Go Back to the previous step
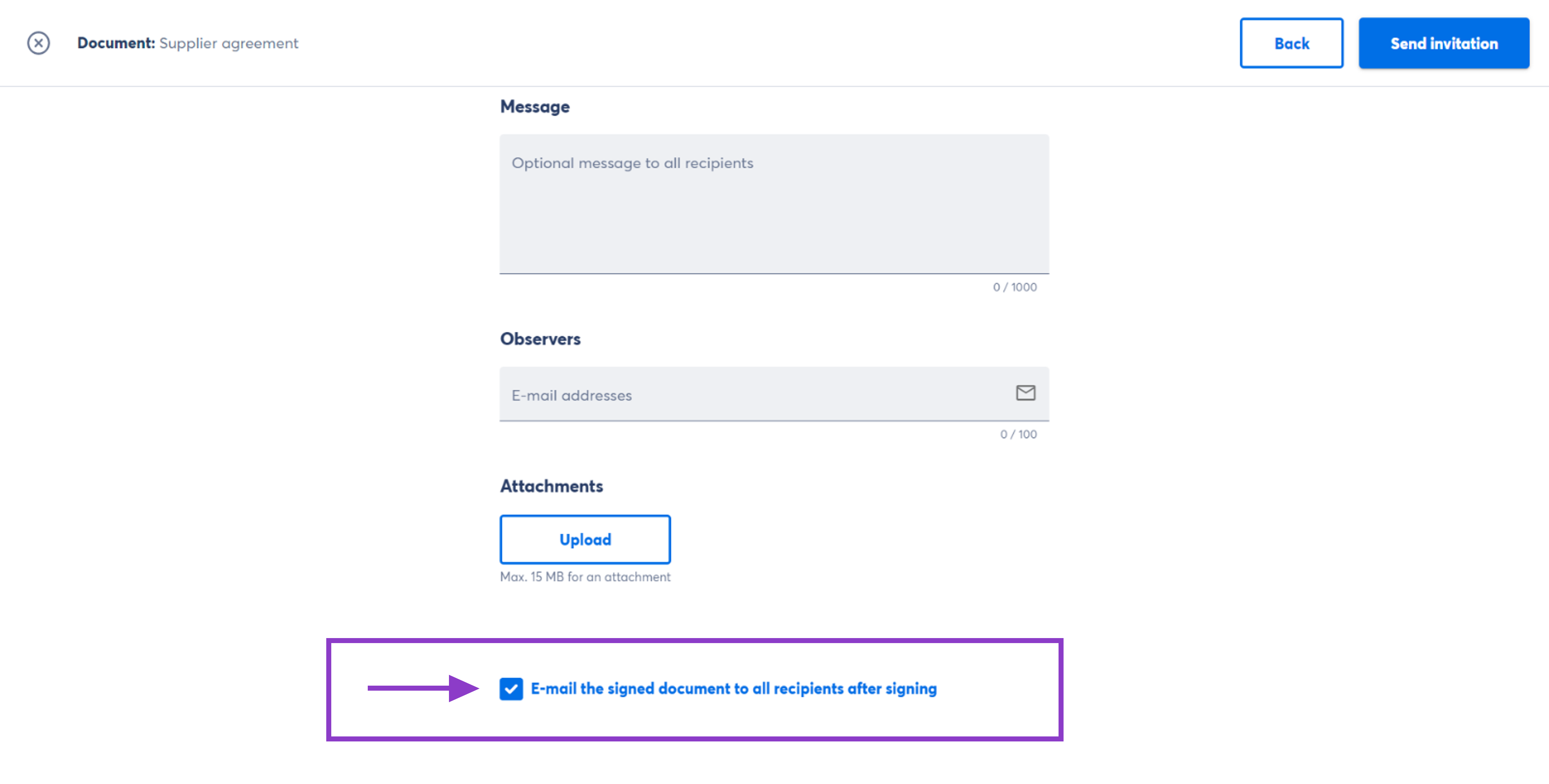Screen dimensions: 1549x784 (x=1292, y=43)
